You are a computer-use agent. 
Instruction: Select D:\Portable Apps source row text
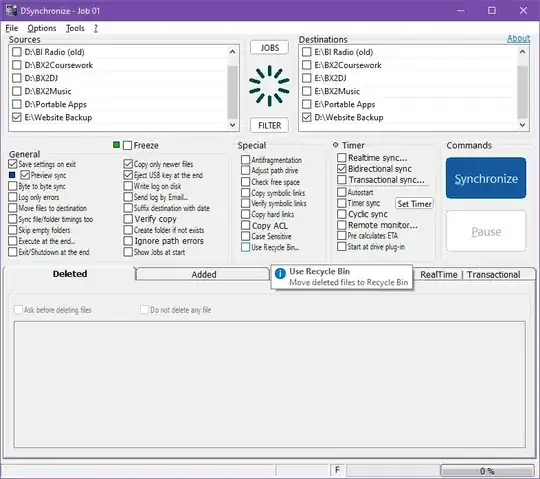tap(55, 104)
